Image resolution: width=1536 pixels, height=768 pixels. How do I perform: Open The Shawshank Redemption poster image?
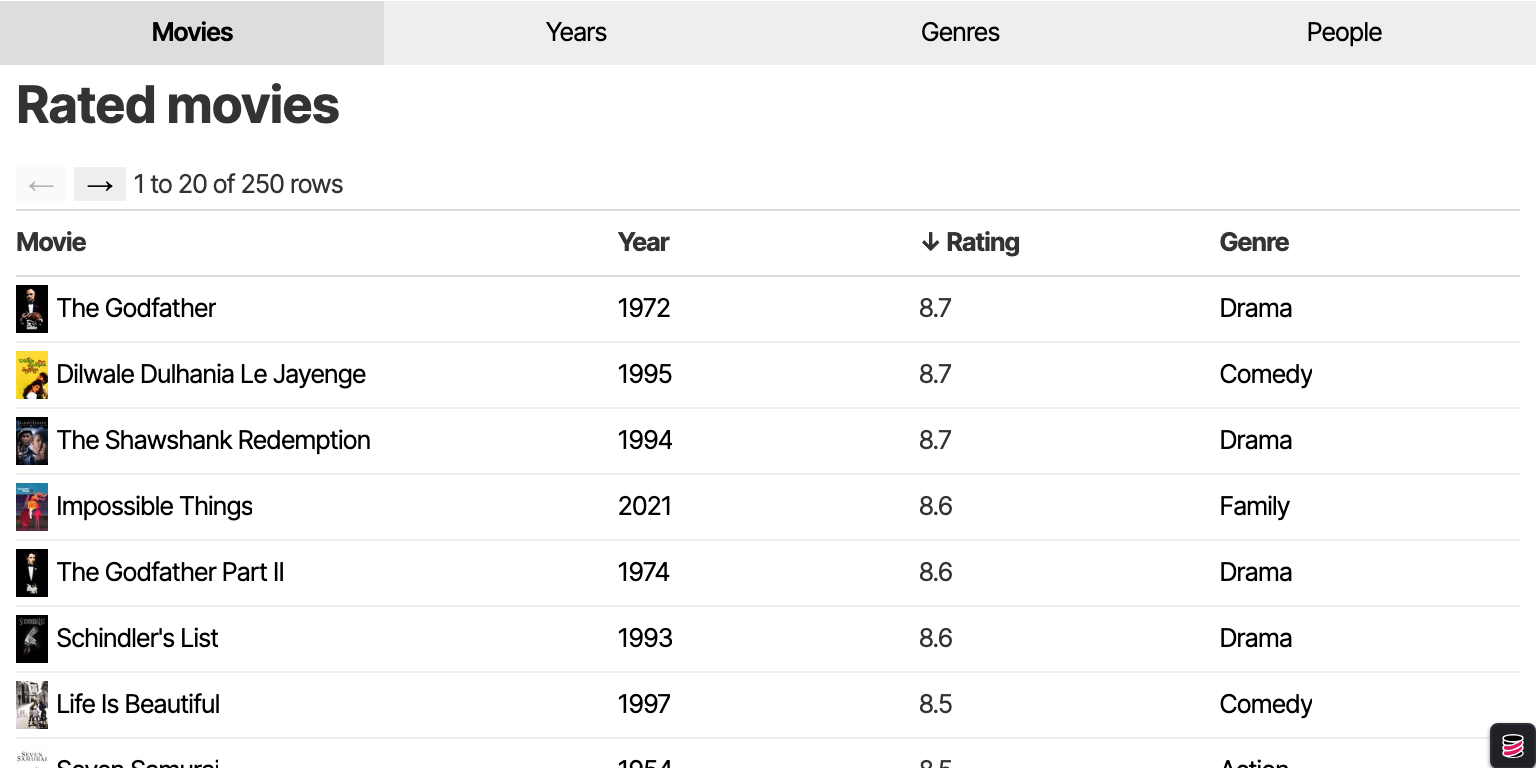coord(32,441)
